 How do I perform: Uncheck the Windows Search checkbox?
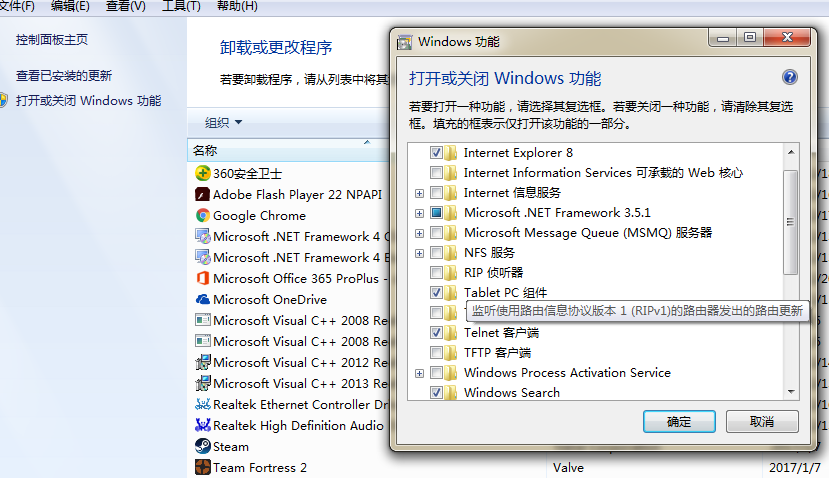(436, 393)
